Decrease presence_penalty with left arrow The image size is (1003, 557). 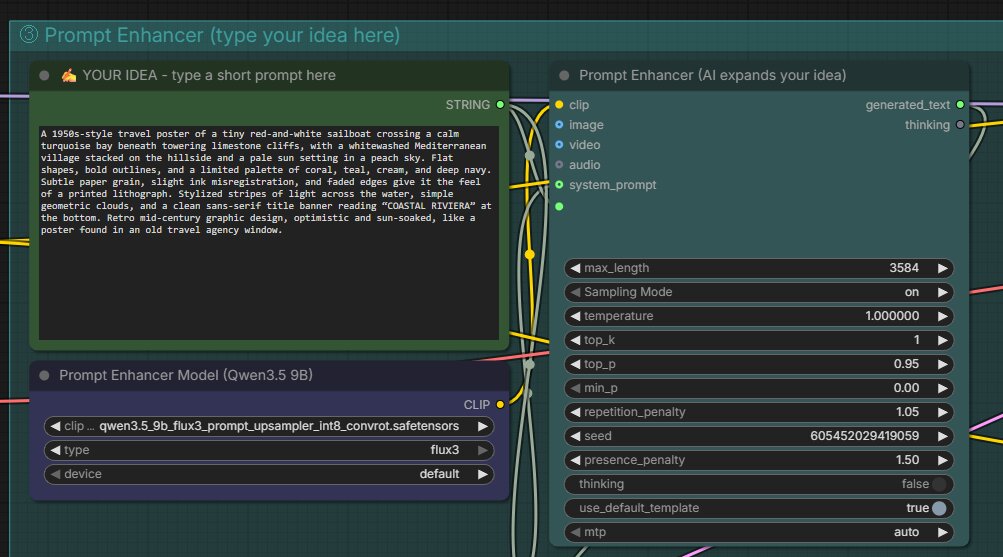[575, 460]
